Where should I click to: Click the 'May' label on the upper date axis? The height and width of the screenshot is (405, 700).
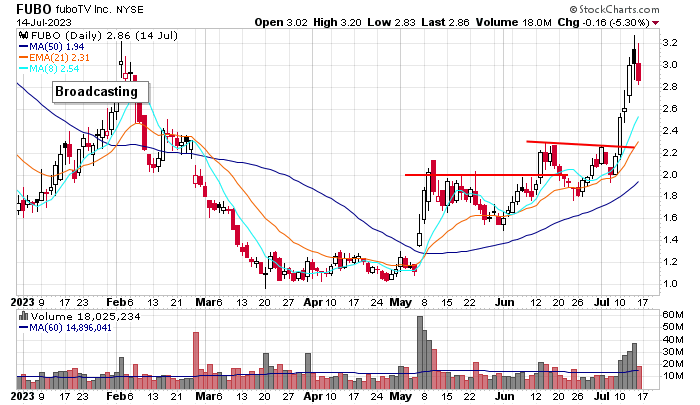coord(400,302)
